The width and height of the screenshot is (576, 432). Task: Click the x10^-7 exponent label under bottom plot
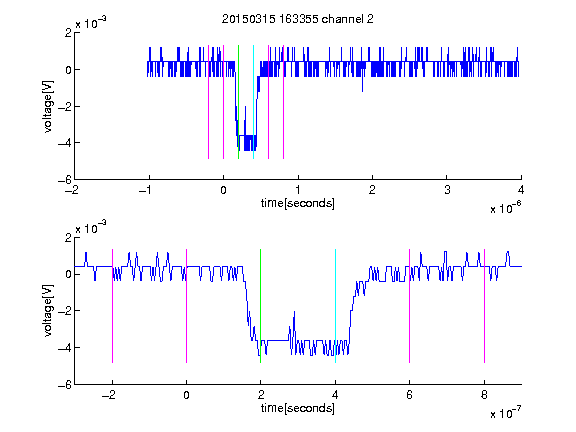pyautogui.click(x=505, y=413)
